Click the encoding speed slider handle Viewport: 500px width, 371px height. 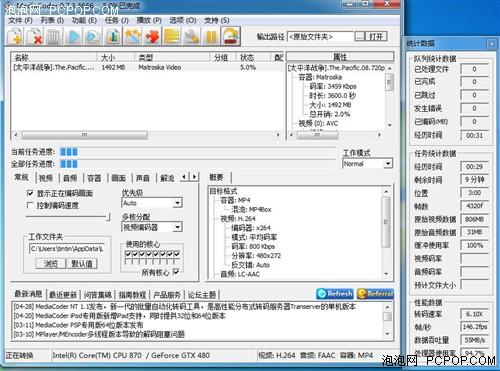108,217
